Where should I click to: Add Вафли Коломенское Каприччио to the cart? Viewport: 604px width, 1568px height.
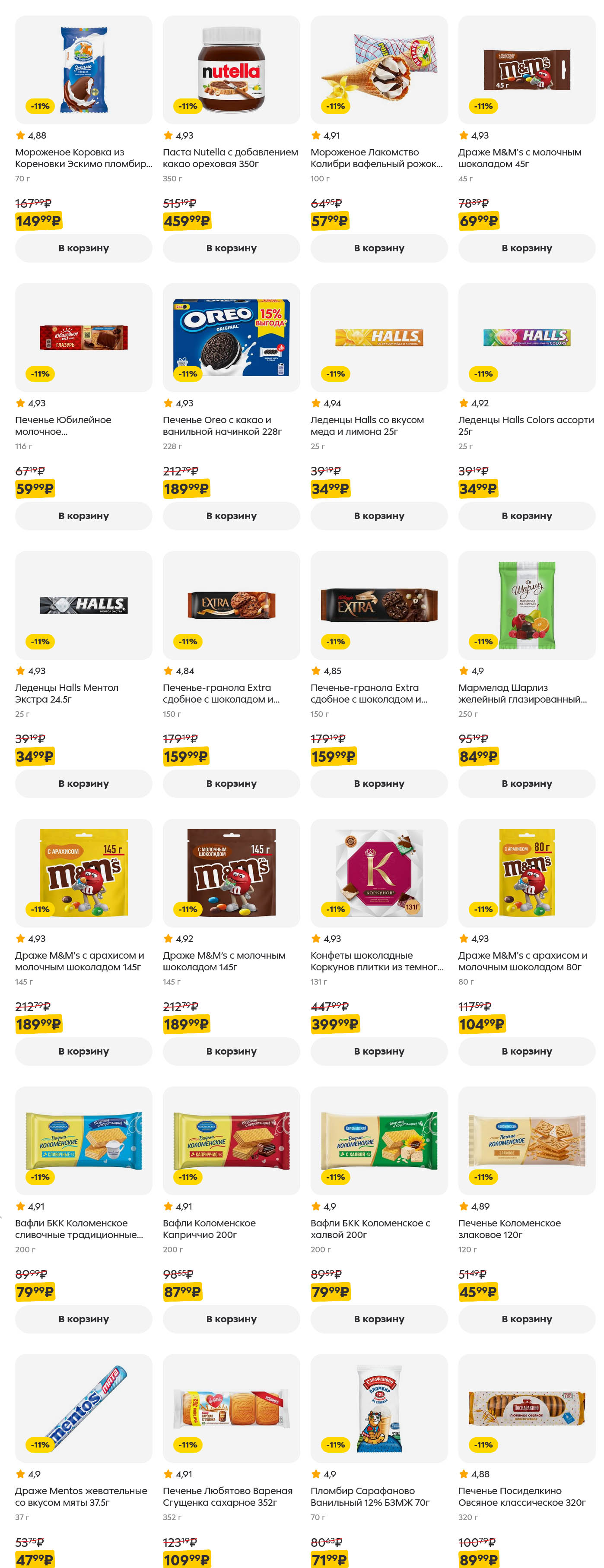click(231, 1318)
